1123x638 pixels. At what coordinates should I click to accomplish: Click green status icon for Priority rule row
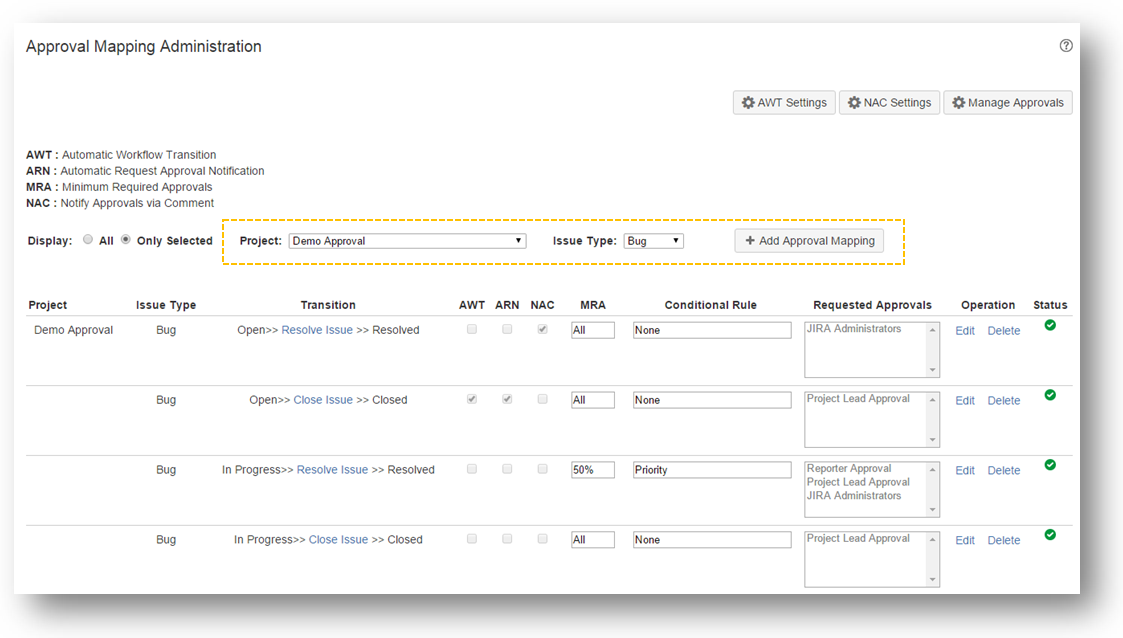(x=1050, y=465)
